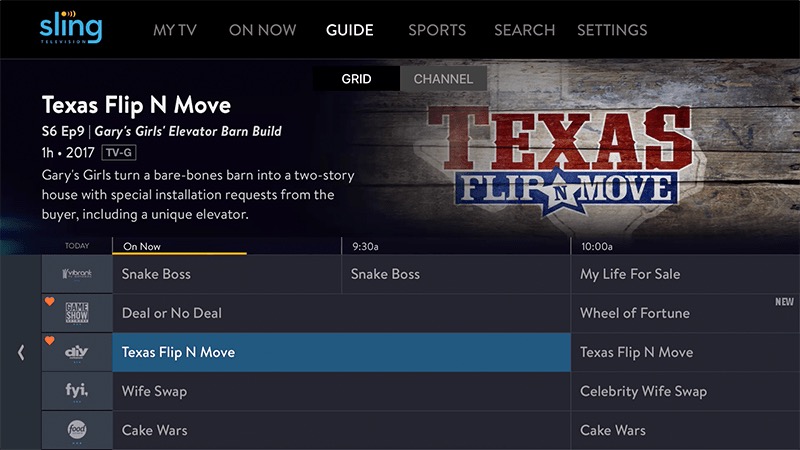Click the Texas Flip N Move title heading
The width and height of the screenshot is (800, 450).
136,105
